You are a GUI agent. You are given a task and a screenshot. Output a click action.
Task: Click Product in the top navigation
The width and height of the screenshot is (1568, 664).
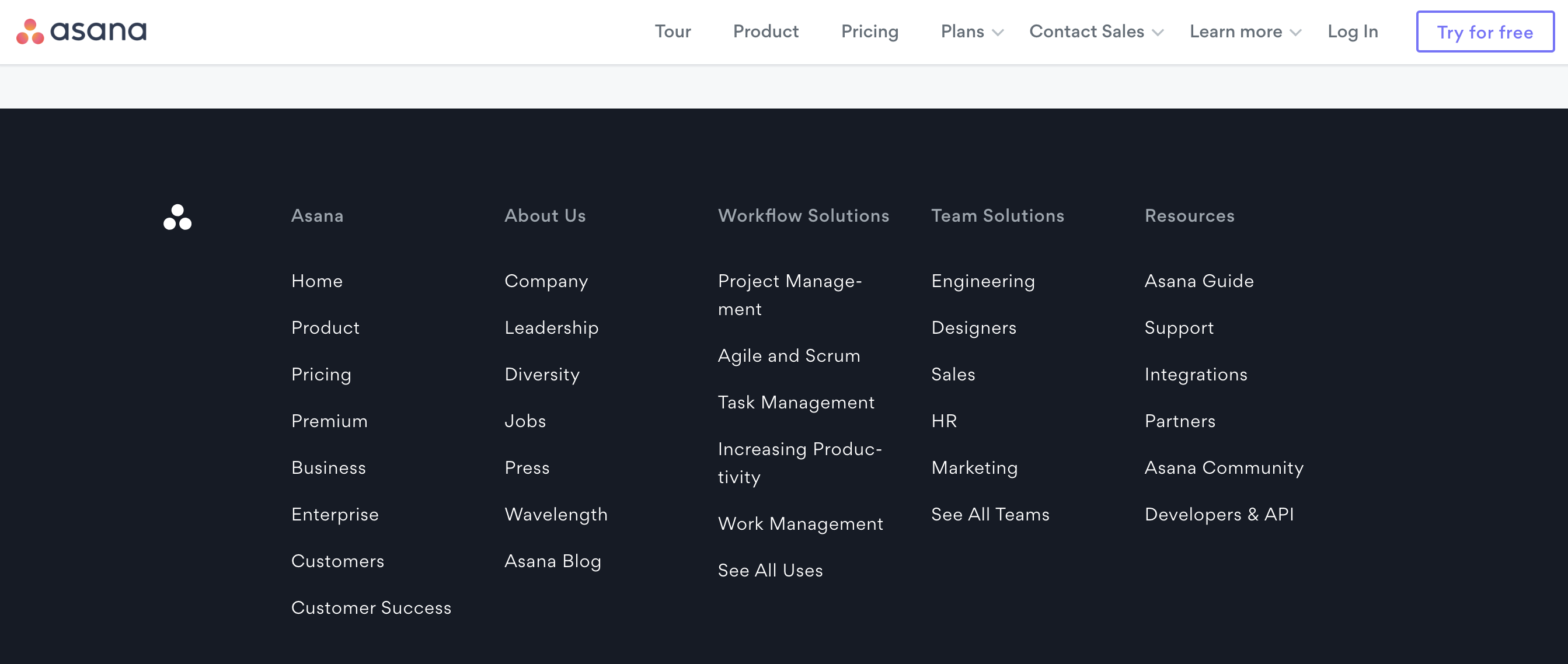point(765,32)
